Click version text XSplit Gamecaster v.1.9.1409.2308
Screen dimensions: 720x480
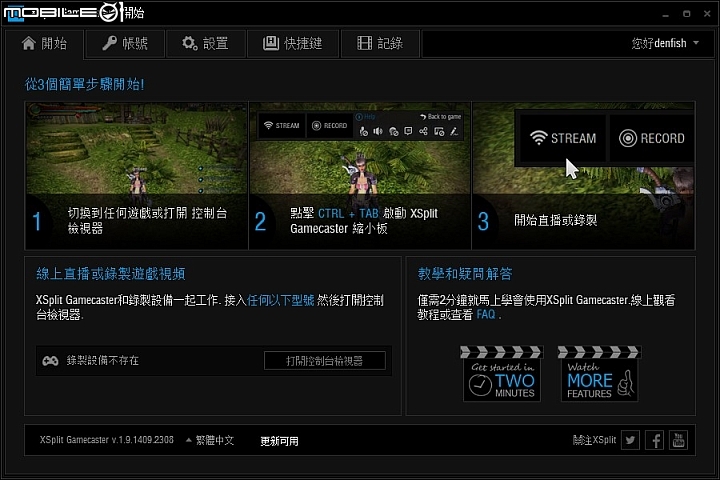coord(107,440)
